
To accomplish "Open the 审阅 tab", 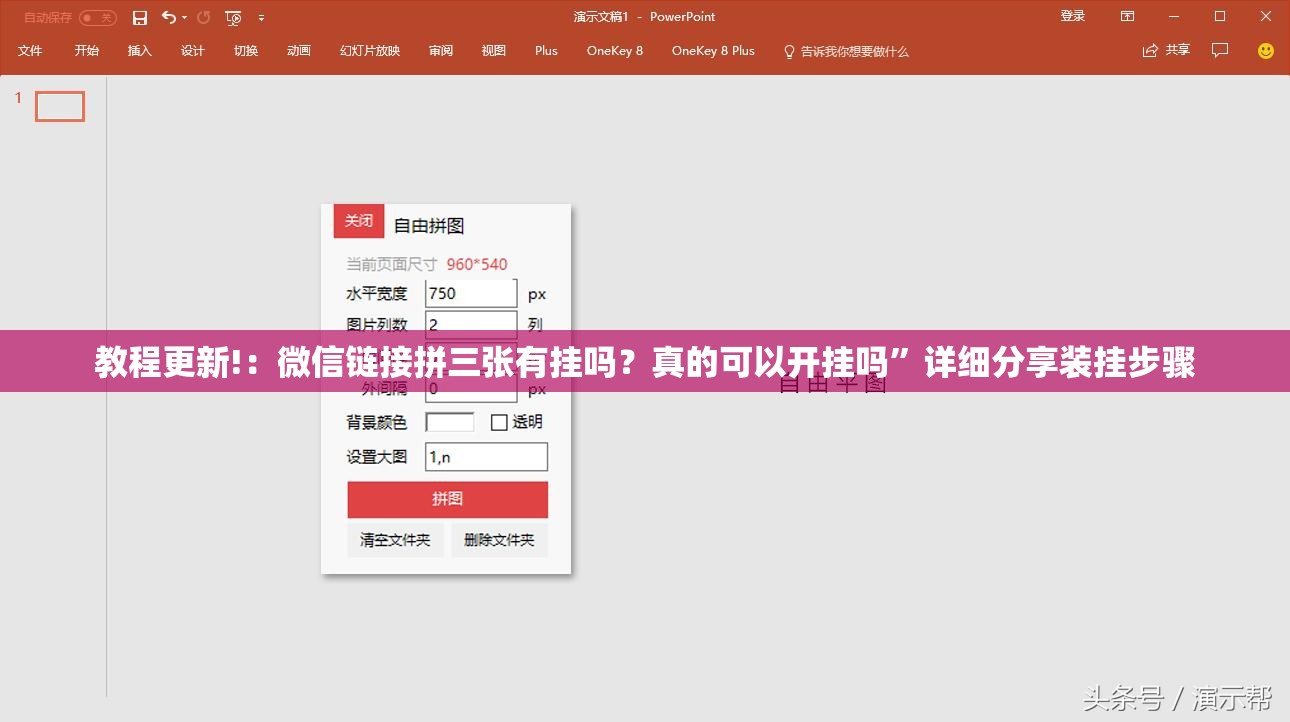I will [441, 51].
